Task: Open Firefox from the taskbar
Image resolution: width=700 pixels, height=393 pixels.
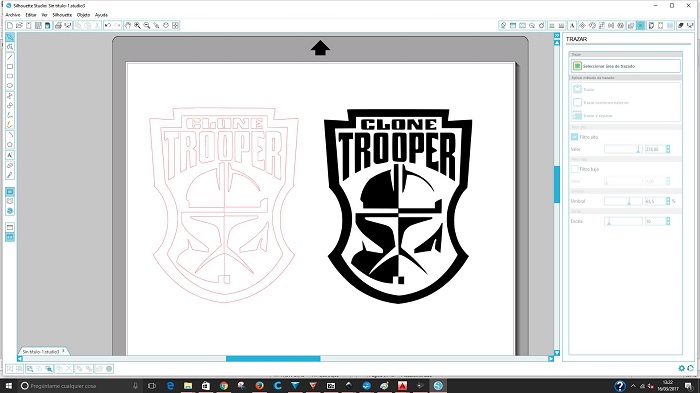Action: 259,386
